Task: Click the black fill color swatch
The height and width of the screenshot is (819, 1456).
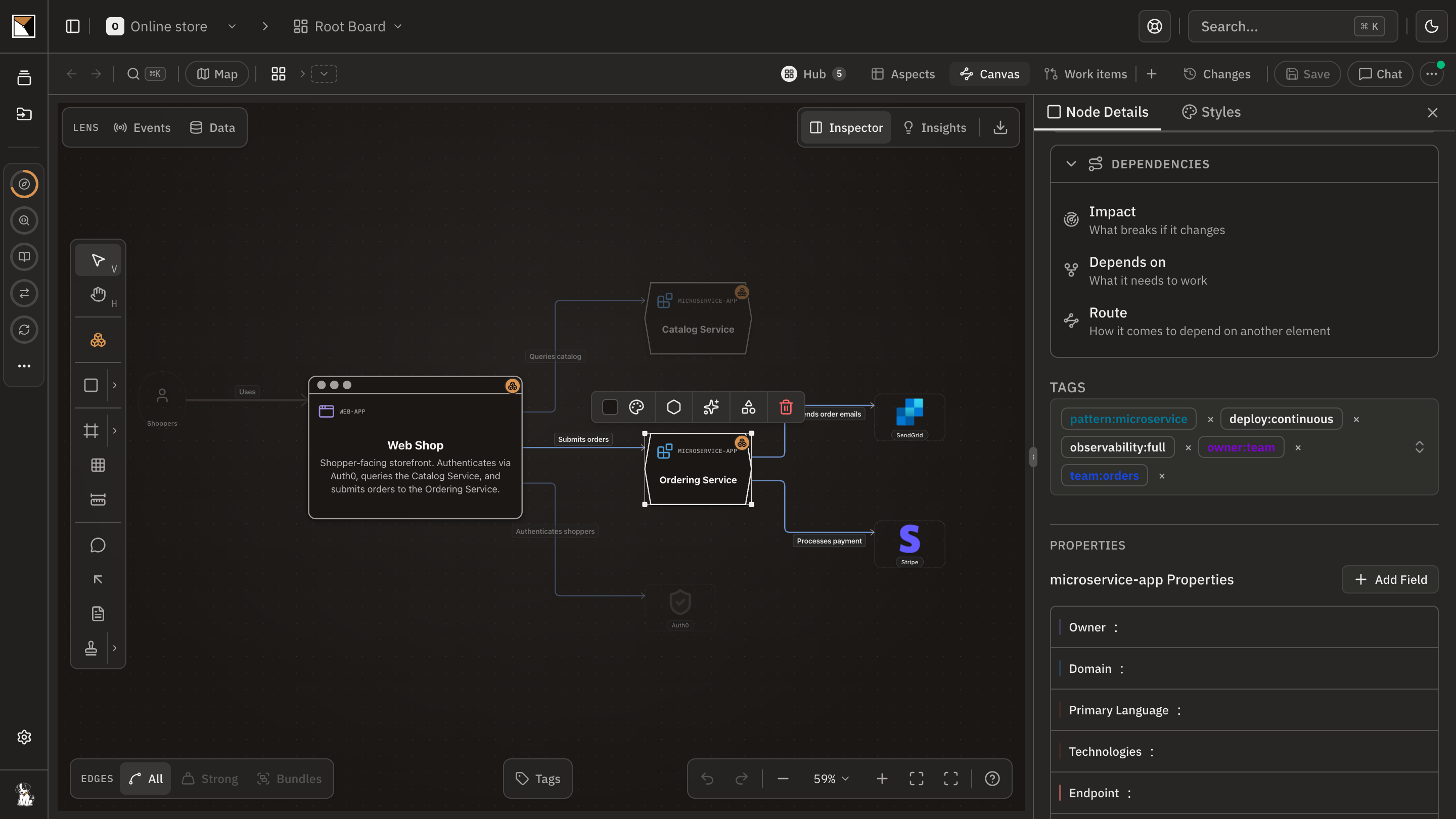Action: (x=610, y=407)
